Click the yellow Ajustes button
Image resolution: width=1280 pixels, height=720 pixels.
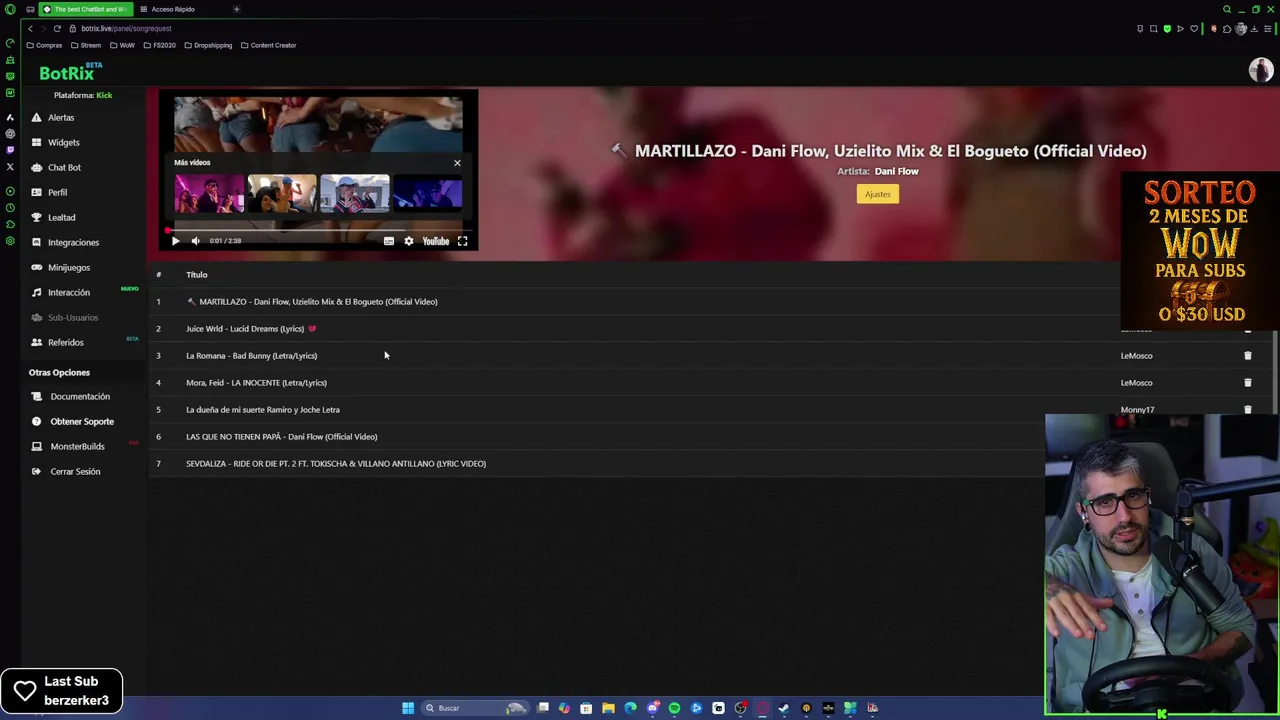(877, 194)
